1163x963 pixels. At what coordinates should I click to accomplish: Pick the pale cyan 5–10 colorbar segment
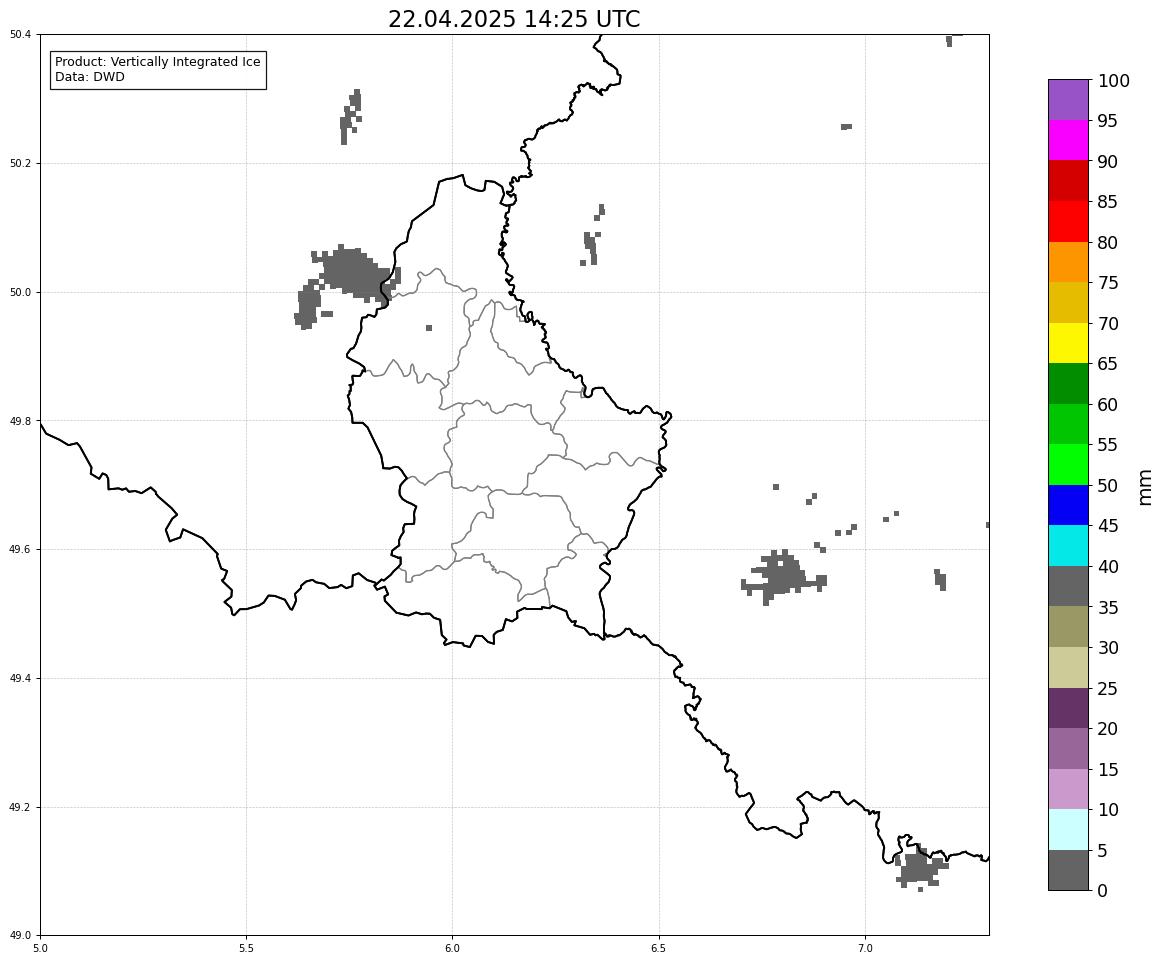pyautogui.click(x=1068, y=829)
